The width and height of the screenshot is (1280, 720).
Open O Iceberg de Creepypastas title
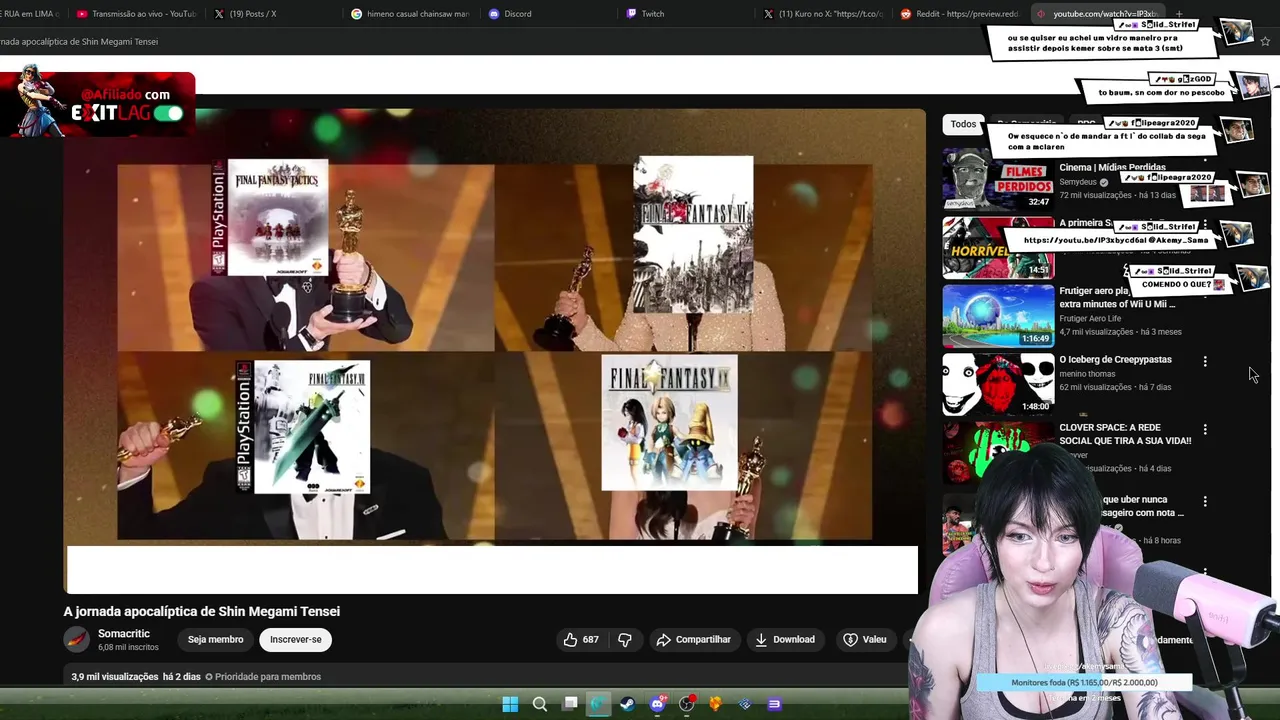click(x=1115, y=360)
